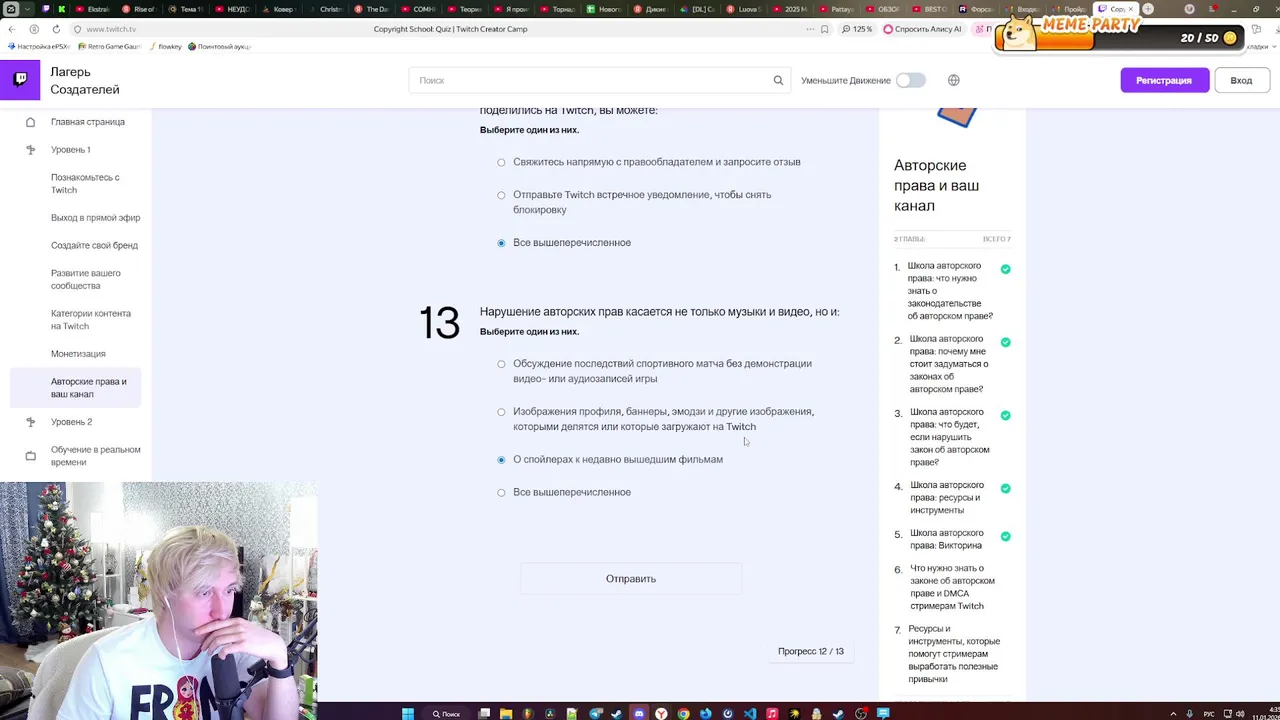Click the icon beside Обучение в реальном времени

pos(30,456)
